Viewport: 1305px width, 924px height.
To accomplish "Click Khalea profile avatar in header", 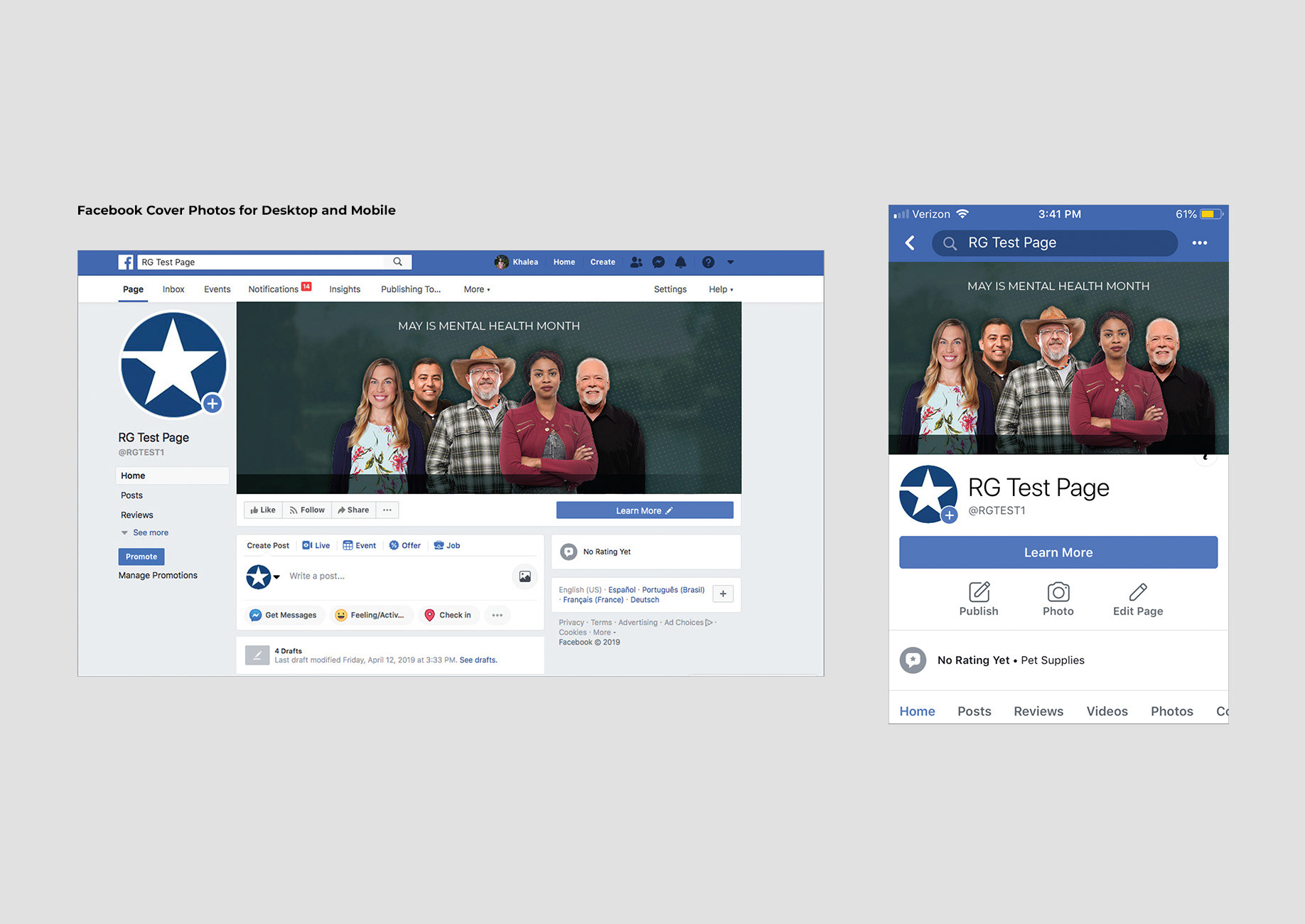I will 502,262.
